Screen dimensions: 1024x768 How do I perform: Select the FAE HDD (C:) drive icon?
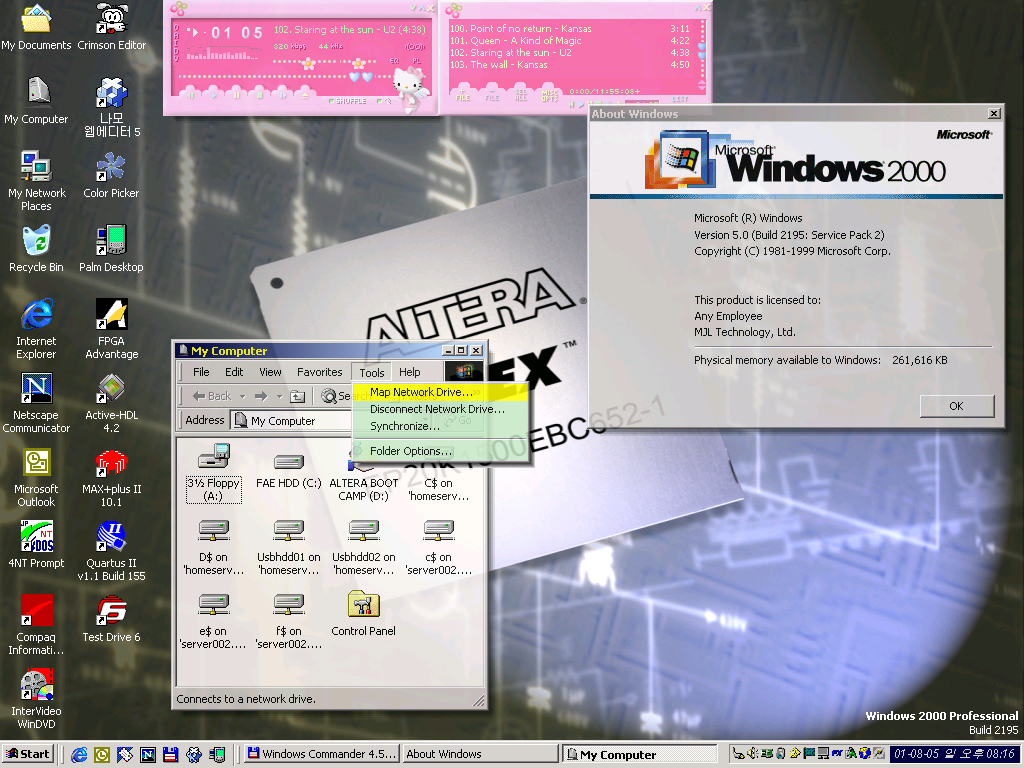[x=288, y=463]
